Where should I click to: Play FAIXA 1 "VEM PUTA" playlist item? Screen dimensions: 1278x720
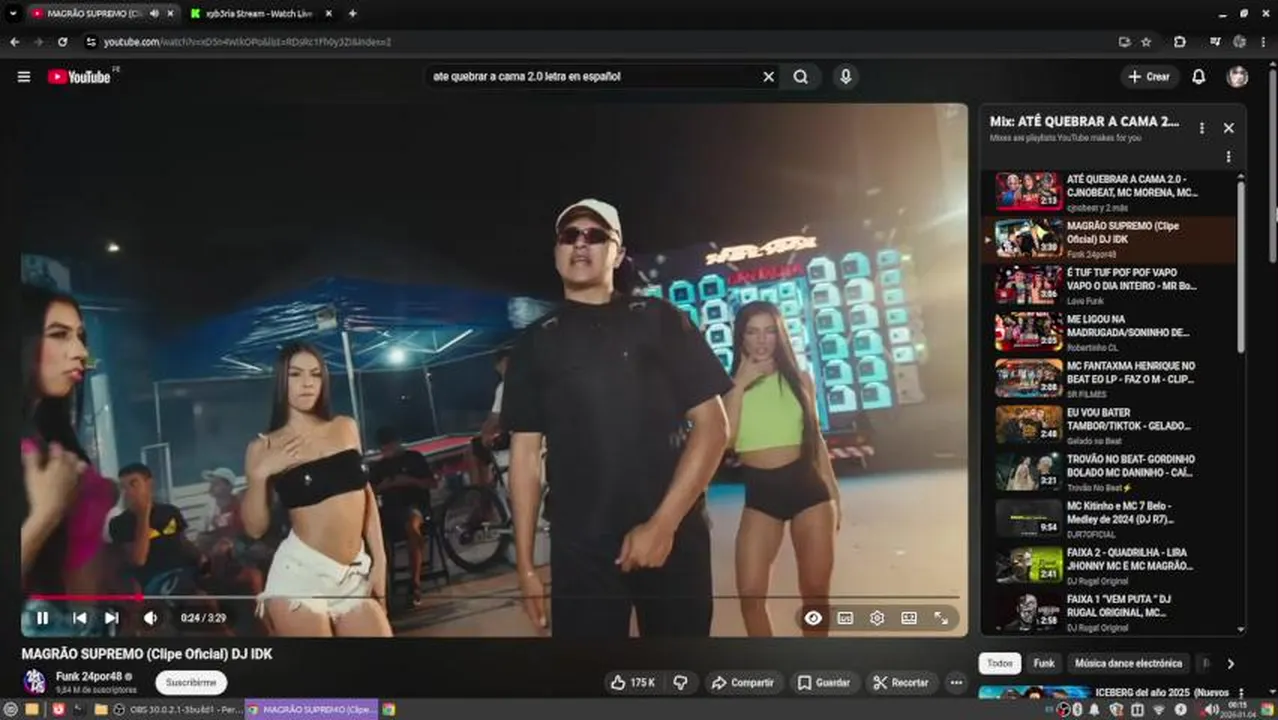pos(1109,612)
